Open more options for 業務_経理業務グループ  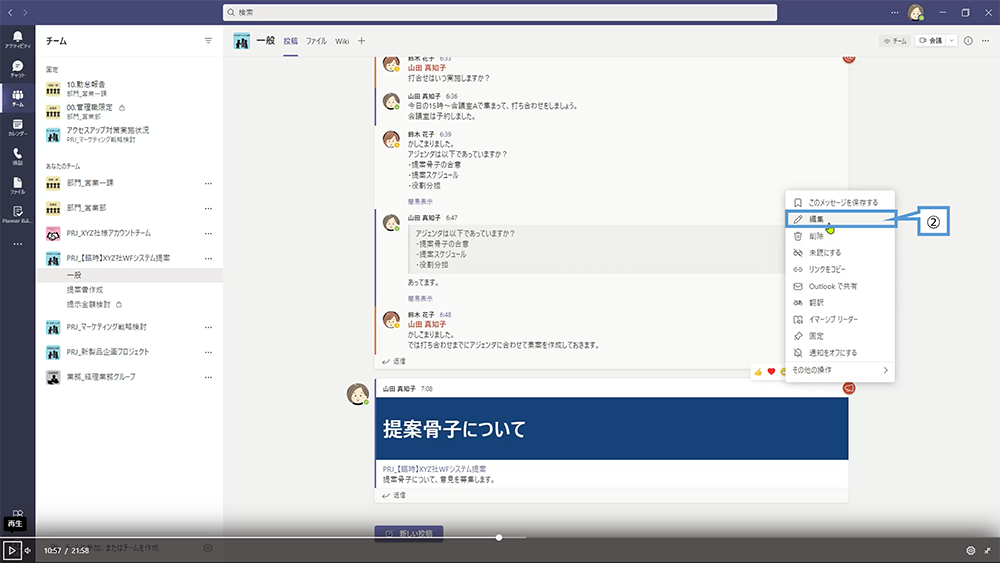[x=208, y=377]
